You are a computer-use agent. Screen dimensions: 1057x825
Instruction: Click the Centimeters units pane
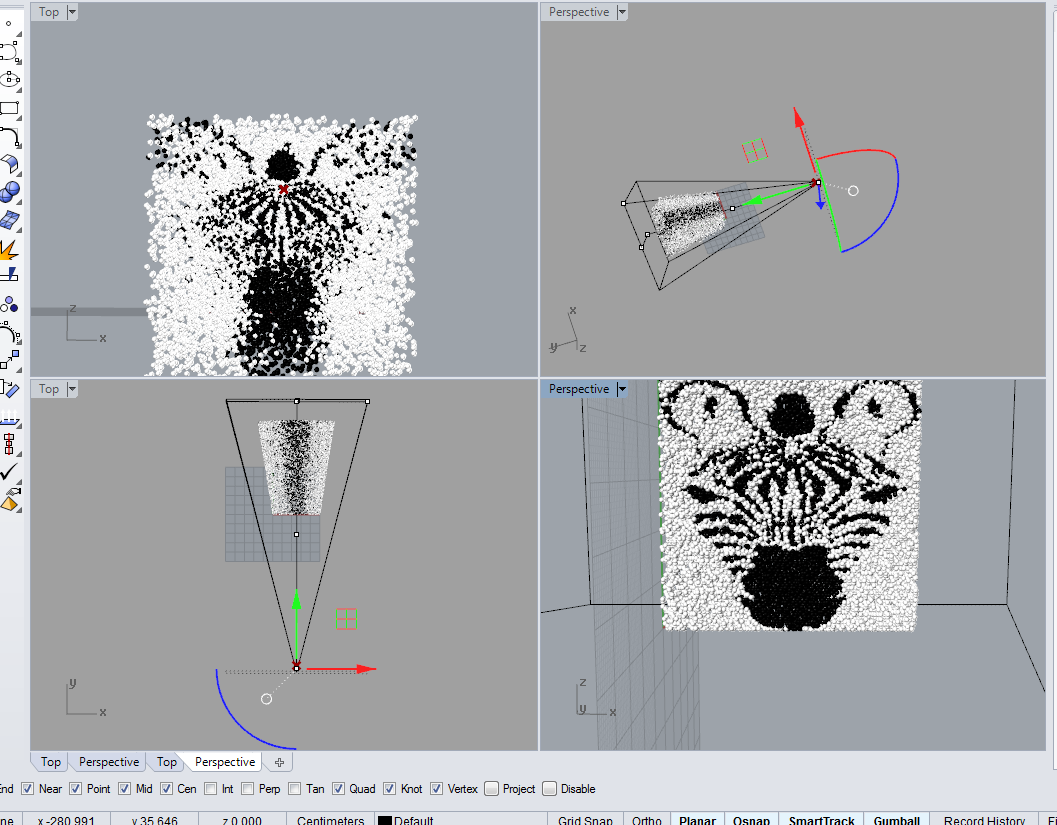click(x=330, y=820)
